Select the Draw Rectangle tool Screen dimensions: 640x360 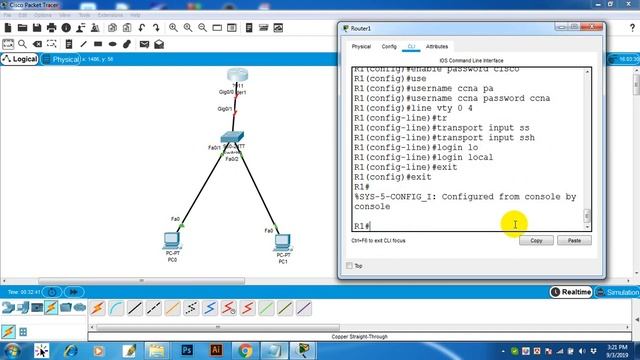[x=98, y=44]
